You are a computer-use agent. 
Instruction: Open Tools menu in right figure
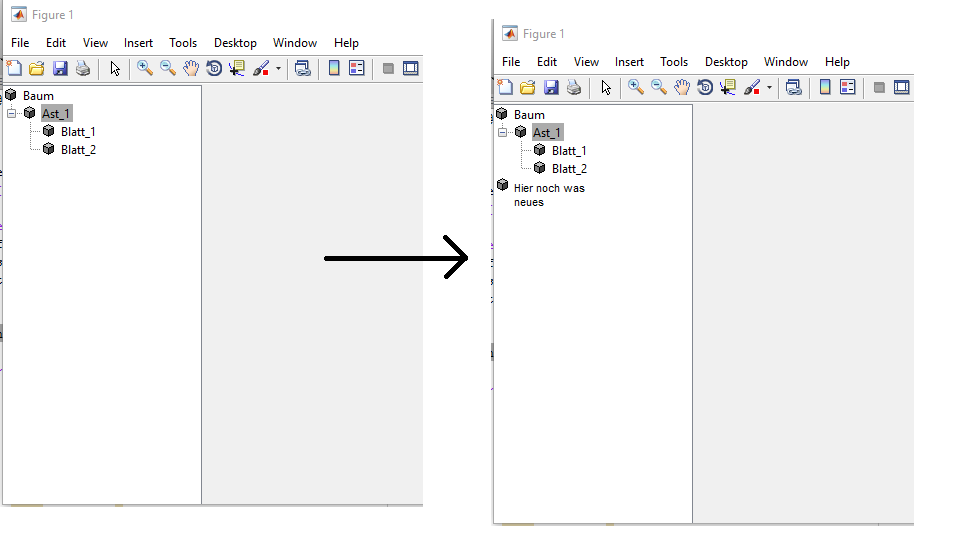674,62
